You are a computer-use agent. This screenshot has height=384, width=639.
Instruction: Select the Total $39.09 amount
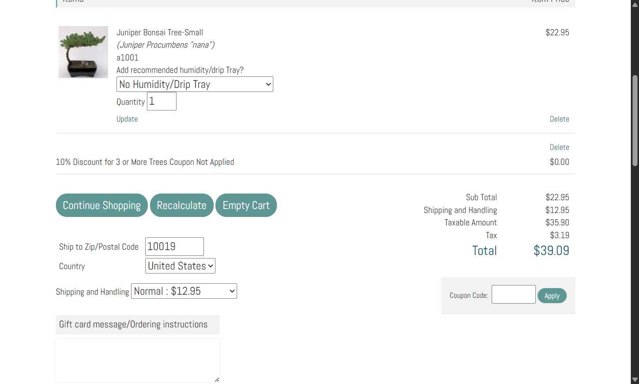[x=551, y=250]
